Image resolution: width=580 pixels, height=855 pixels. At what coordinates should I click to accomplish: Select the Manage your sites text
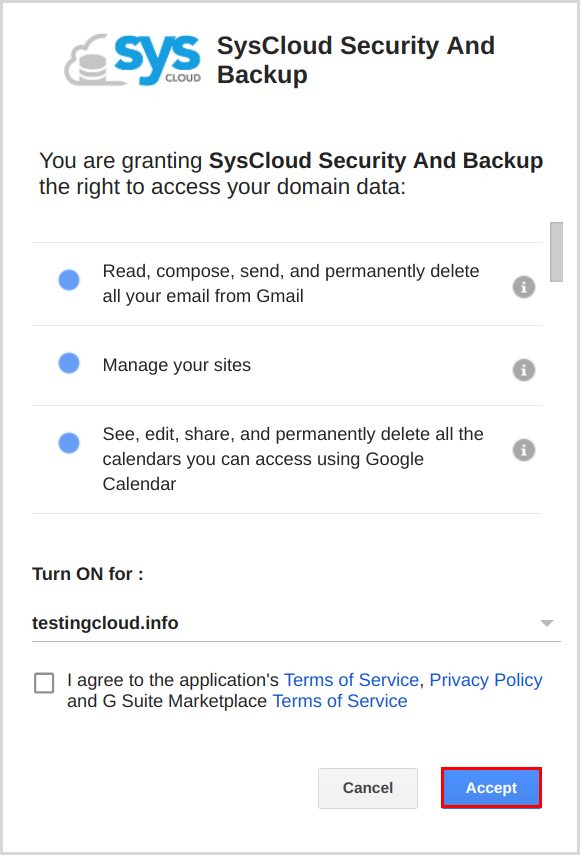click(177, 365)
